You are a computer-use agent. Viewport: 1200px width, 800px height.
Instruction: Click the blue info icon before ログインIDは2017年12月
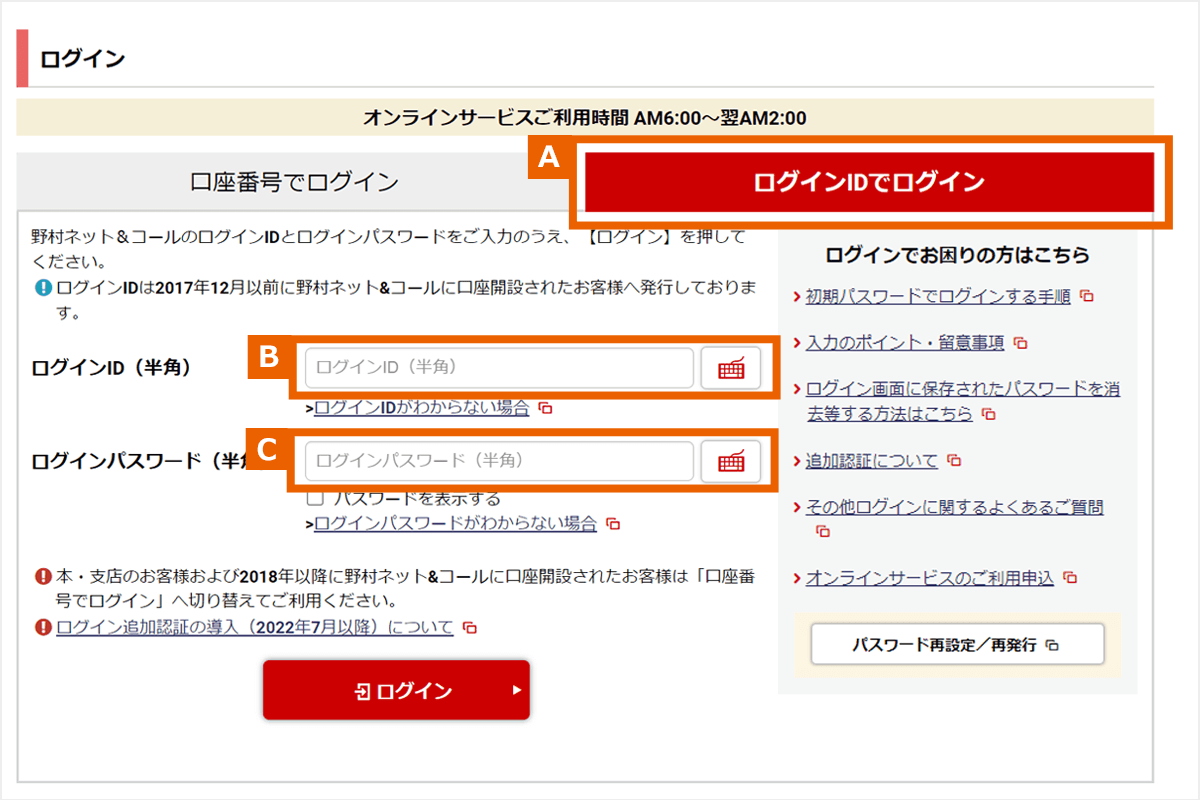pos(42,288)
